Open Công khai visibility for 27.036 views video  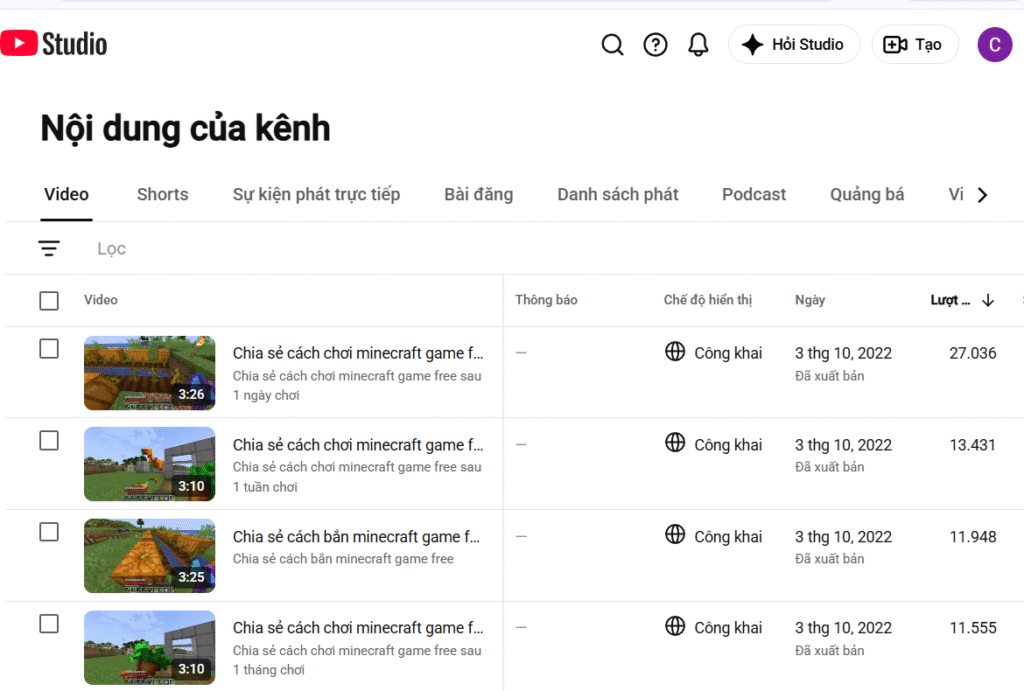pos(728,353)
